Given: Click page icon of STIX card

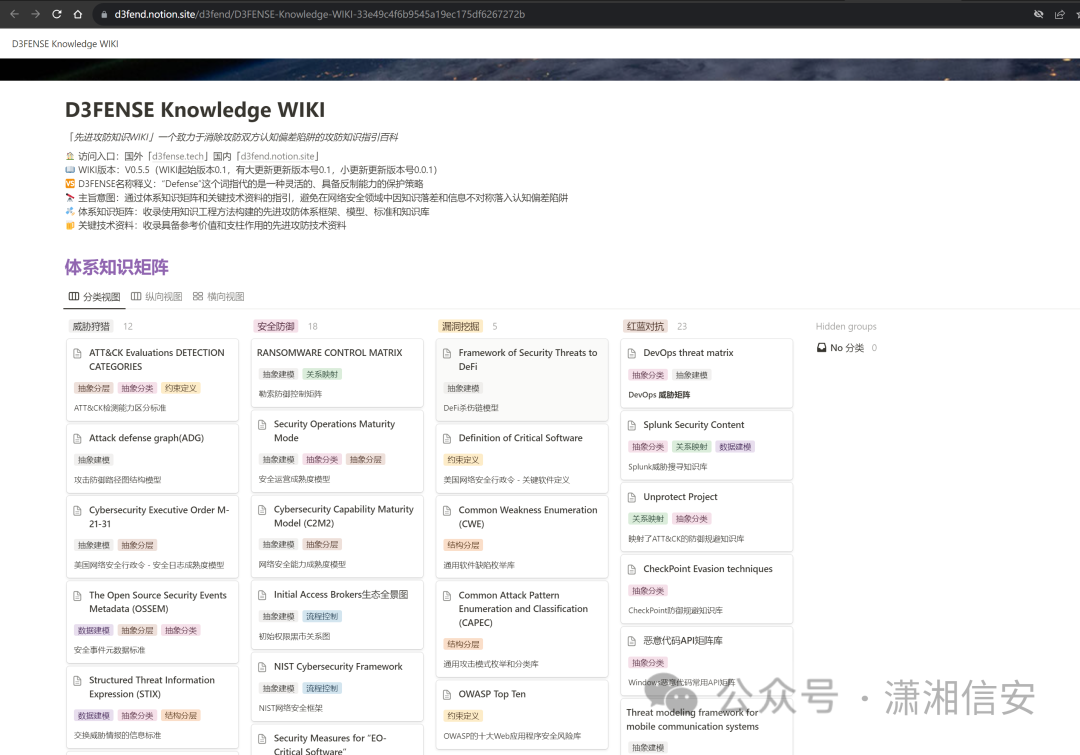Looking at the screenshot, I should coord(78,681).
